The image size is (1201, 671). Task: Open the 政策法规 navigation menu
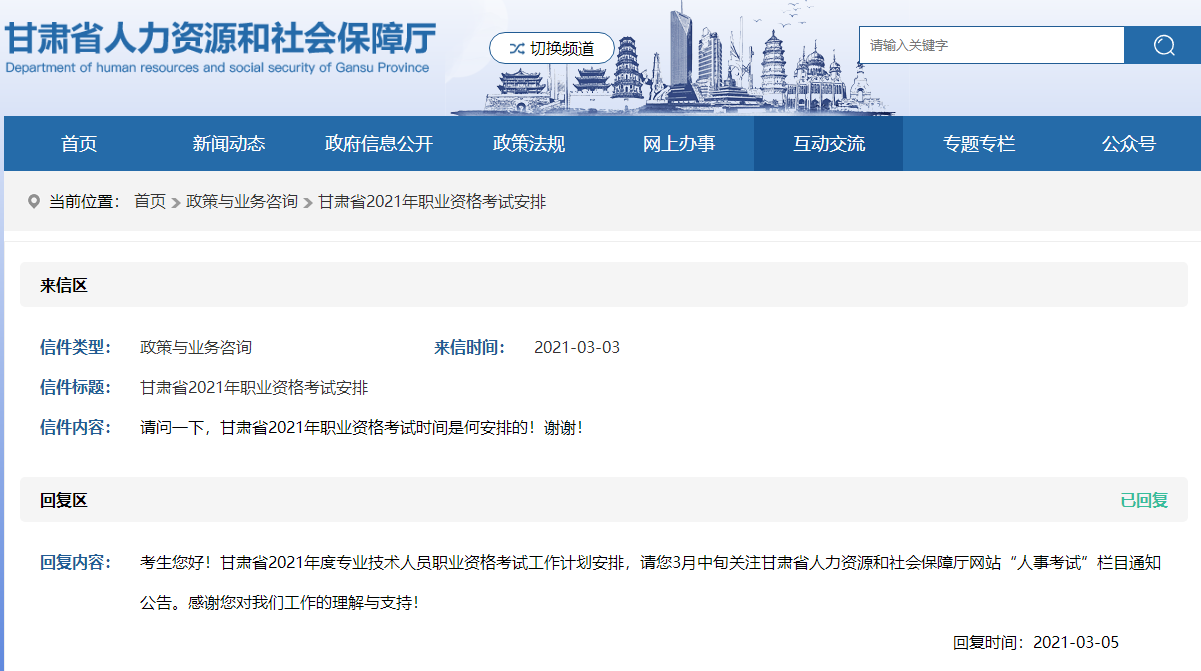tap(528, 143)
